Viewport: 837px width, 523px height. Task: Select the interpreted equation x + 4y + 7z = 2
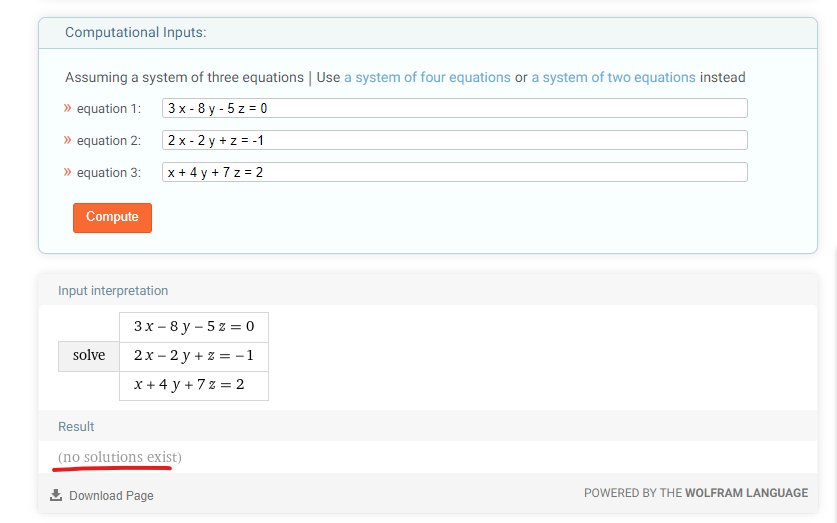click(x=194, y=385)
